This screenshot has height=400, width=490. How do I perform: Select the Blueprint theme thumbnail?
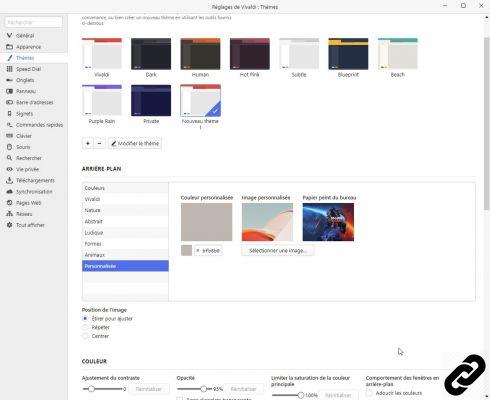348,54
